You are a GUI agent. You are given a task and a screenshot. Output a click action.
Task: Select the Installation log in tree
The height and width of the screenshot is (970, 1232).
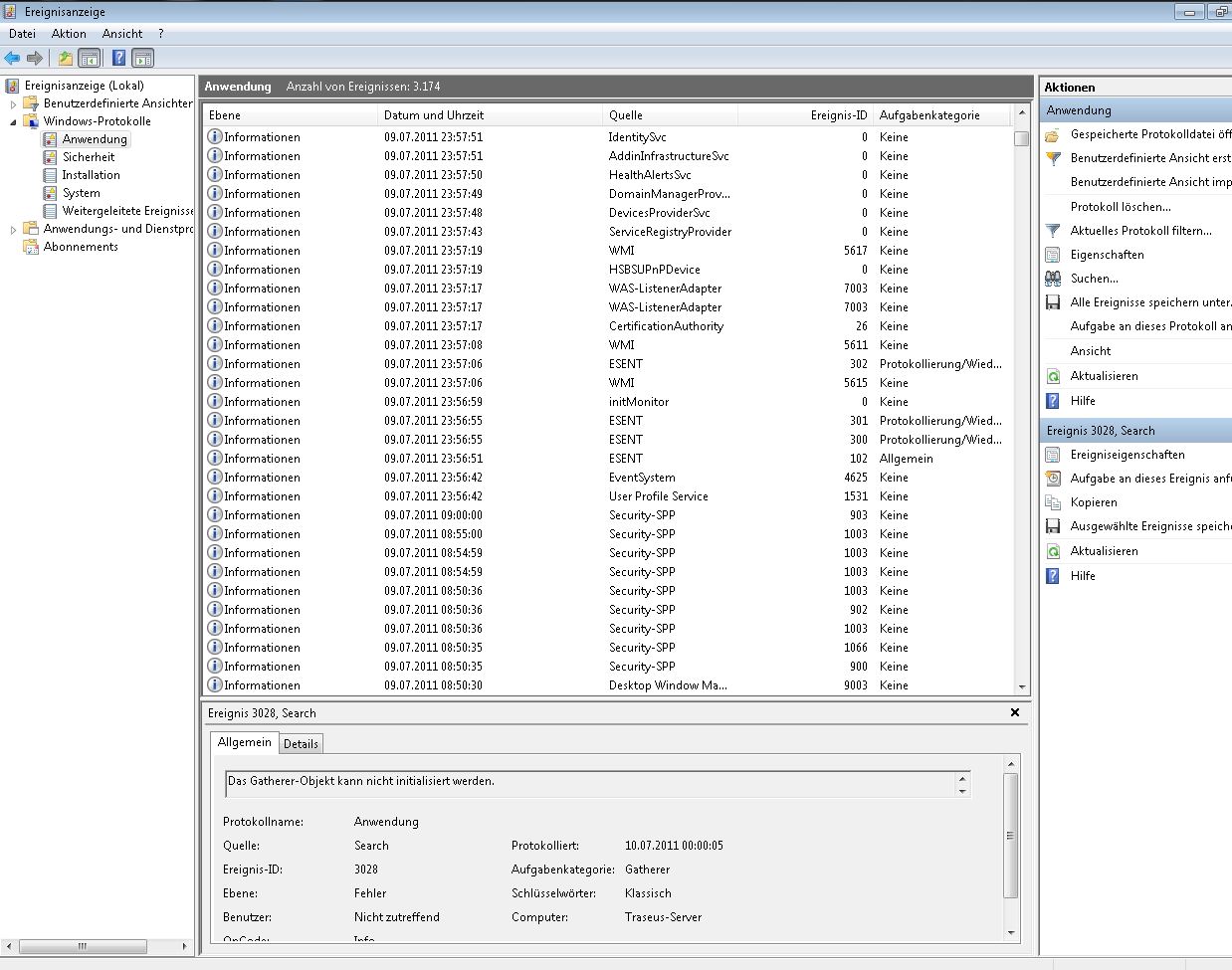click(91, 175)
